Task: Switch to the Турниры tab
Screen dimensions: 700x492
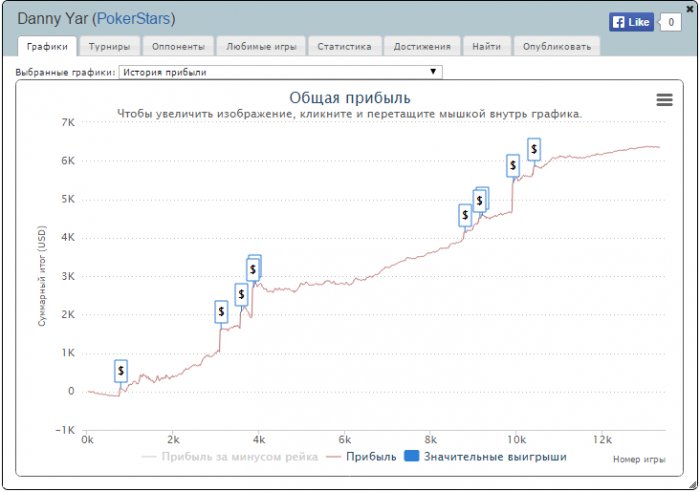Action: (x=109, y=46)
